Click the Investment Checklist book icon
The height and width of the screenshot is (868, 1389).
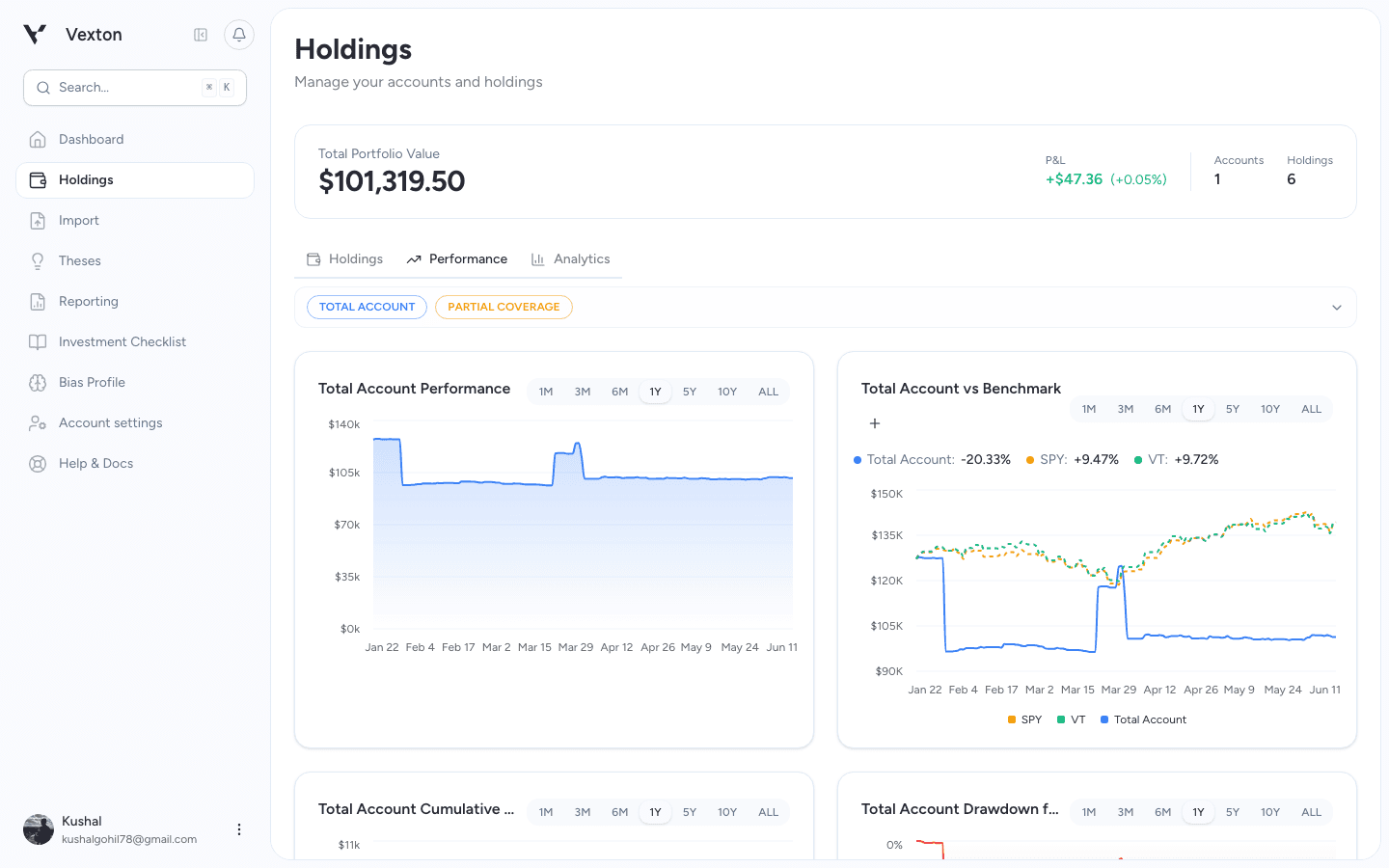coord(38,342)
